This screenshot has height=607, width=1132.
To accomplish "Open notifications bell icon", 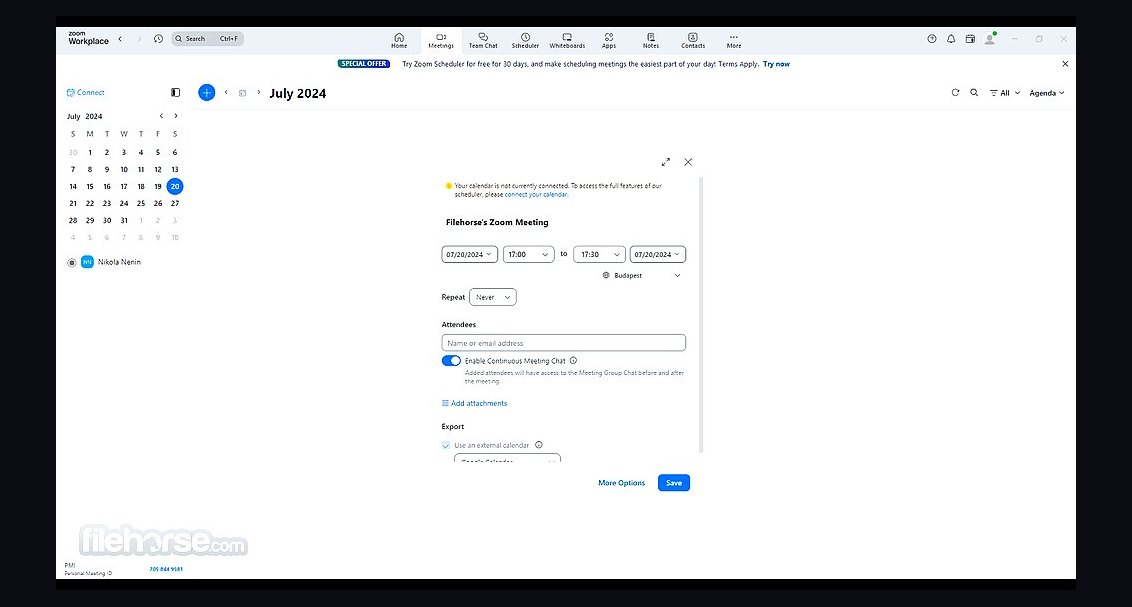I will [951, 39].
